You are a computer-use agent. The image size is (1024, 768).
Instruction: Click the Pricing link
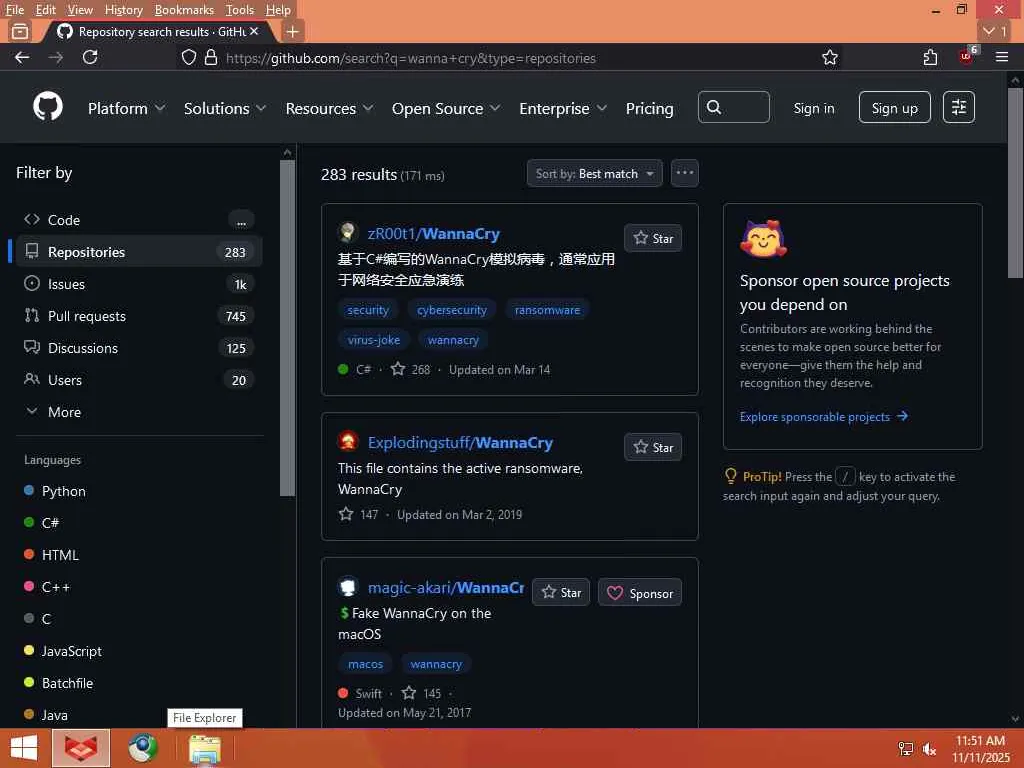pyautogui.click(x=649, y=108)
